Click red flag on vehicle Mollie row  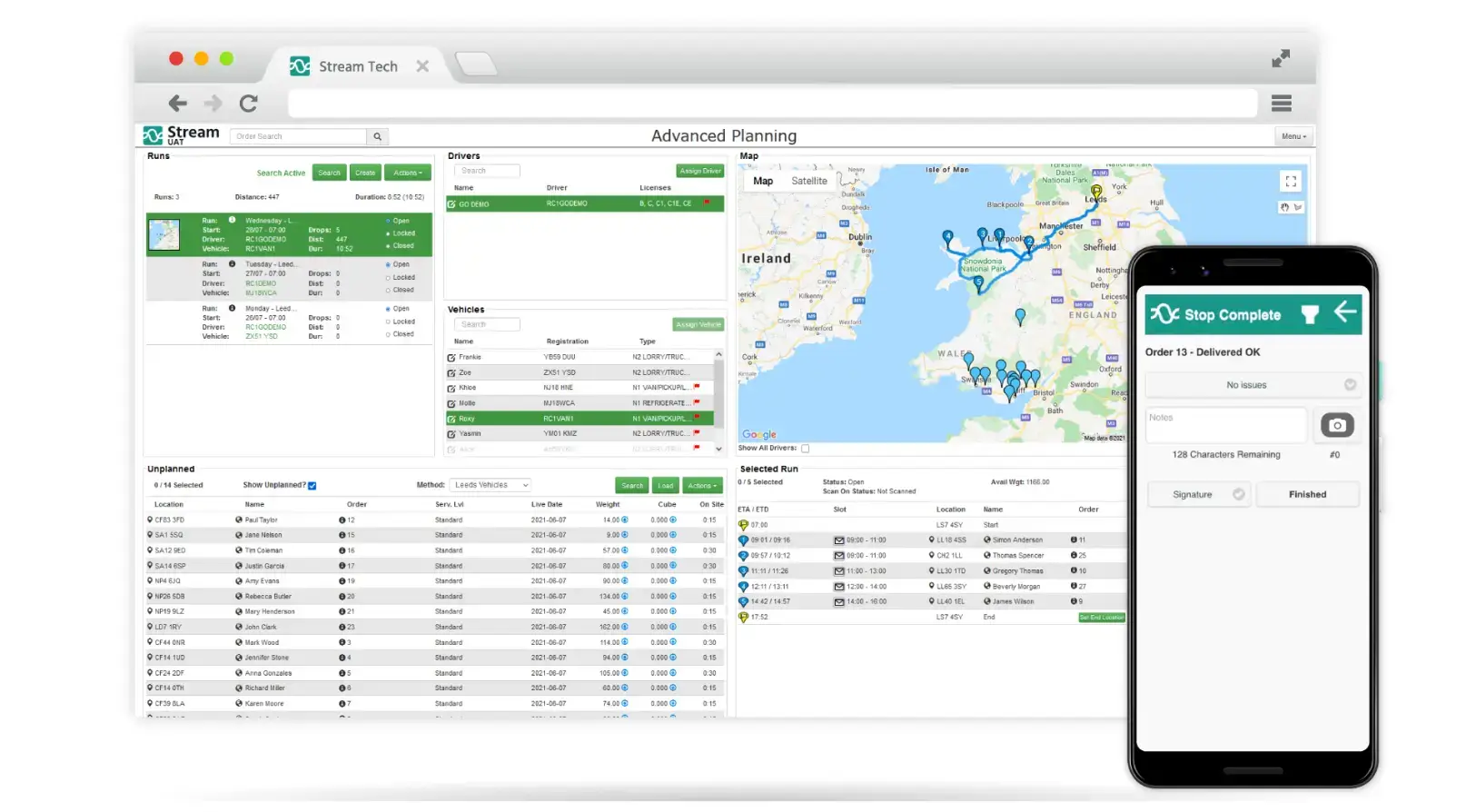(697, 402)
